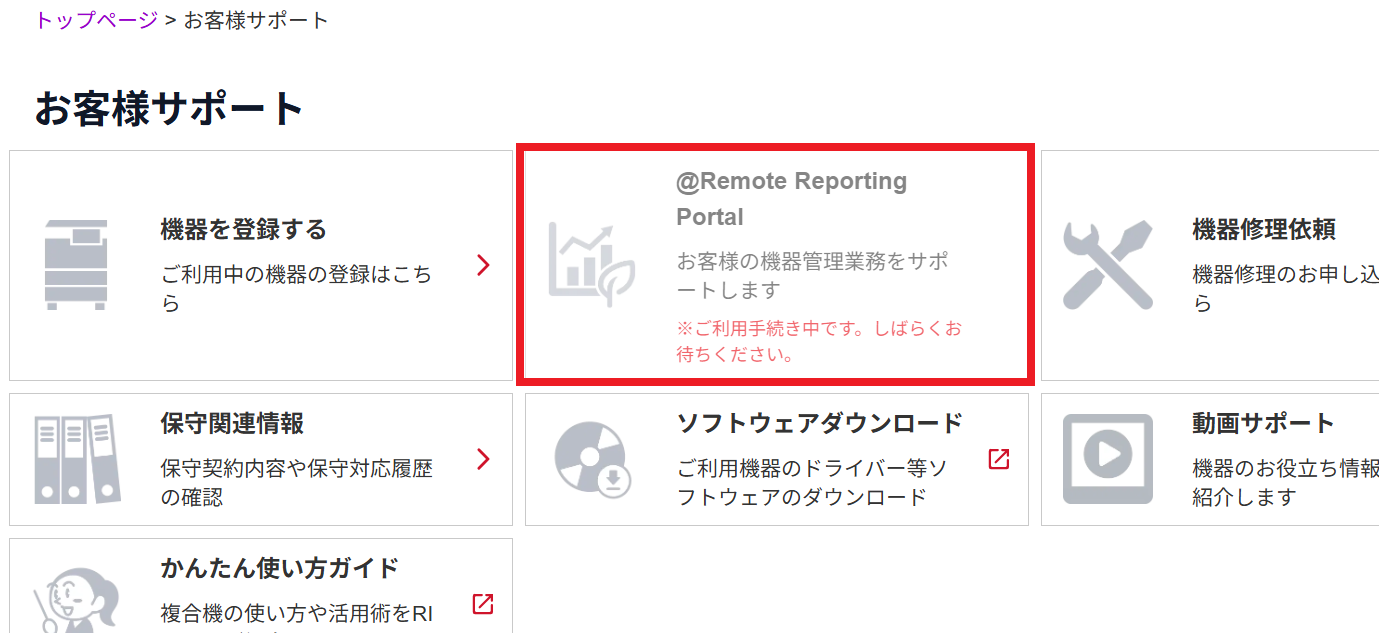Image resolution: width=1379 pixels, height=633 pixels.
Task: Open the 動画サポート title
Action: click(x=1264, y=424)
